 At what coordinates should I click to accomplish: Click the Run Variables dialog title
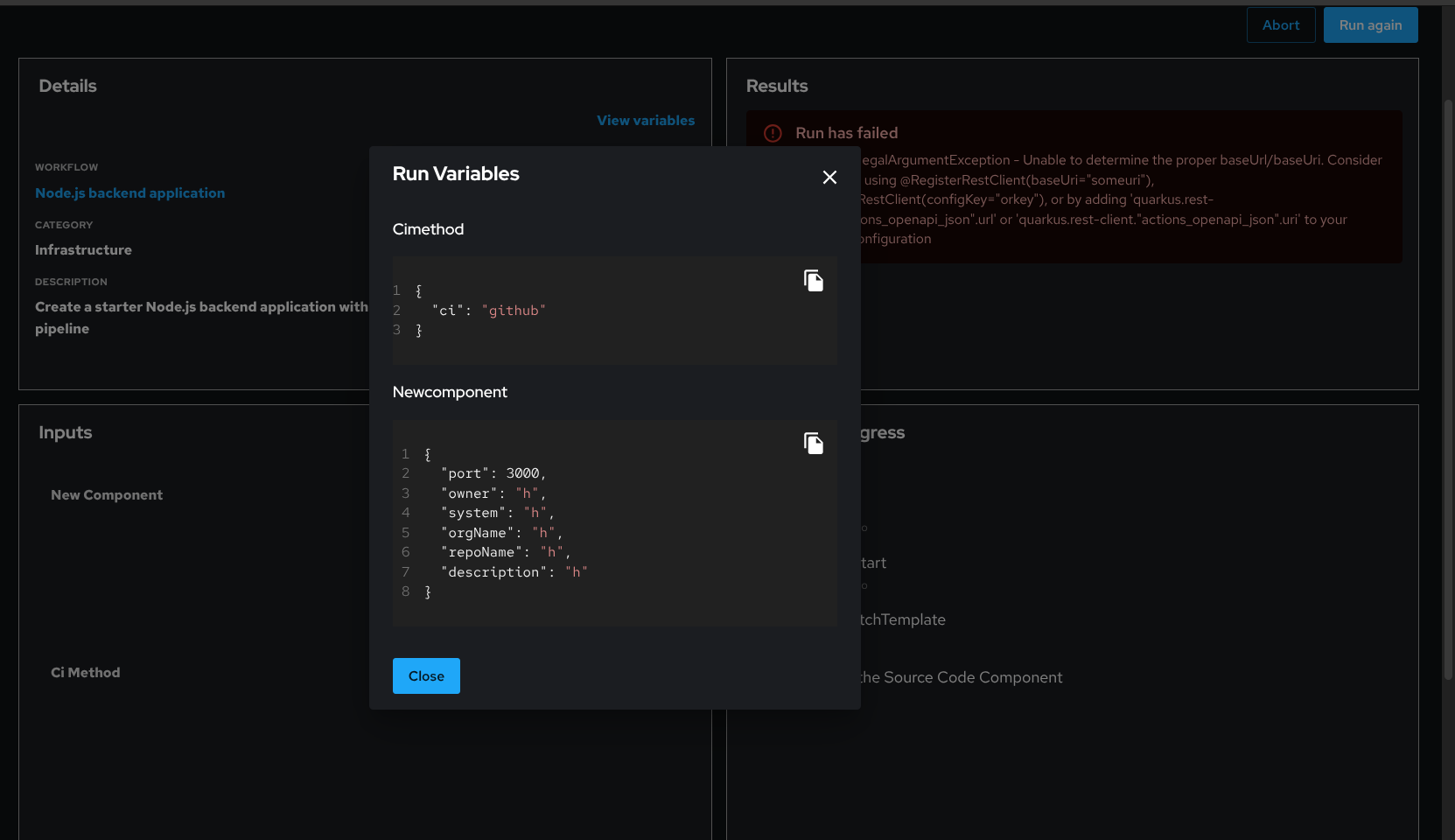pos(456,174)
